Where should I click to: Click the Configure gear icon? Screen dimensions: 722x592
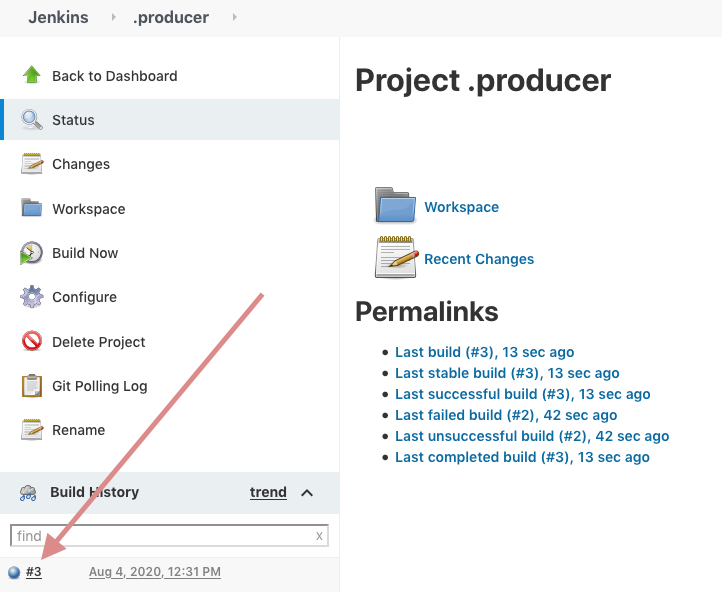tap(31, 296)
